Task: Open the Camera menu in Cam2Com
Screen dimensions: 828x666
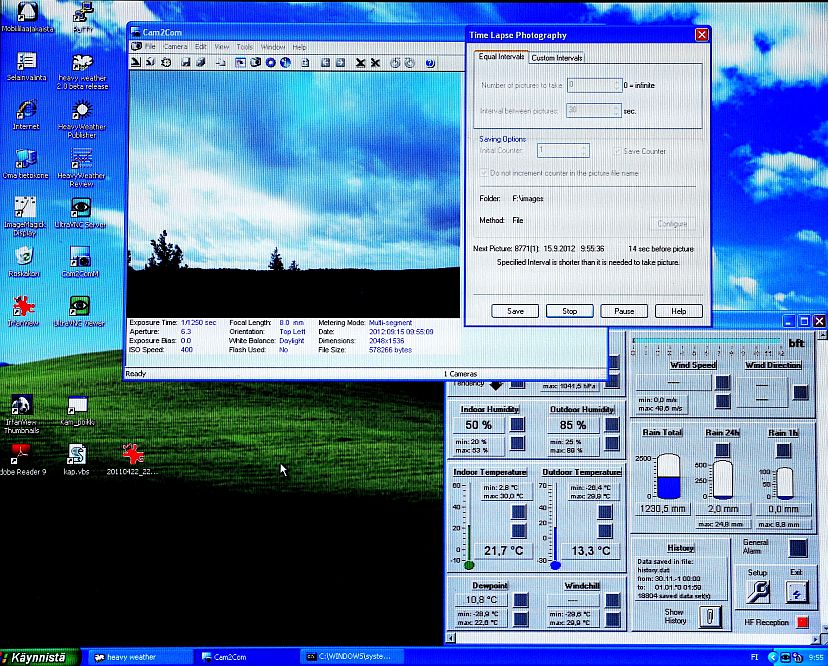Action: (175, 47)
